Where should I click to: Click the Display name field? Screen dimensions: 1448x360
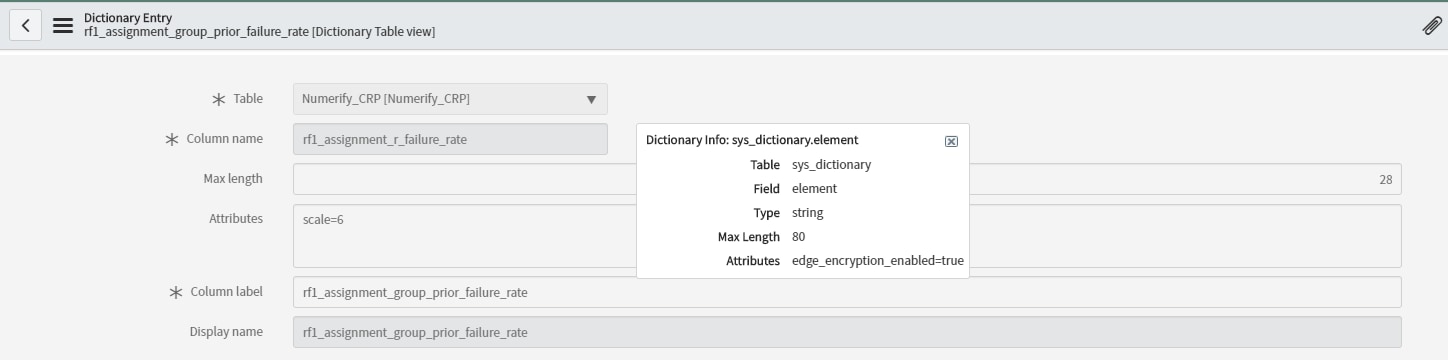click(847, 332)
